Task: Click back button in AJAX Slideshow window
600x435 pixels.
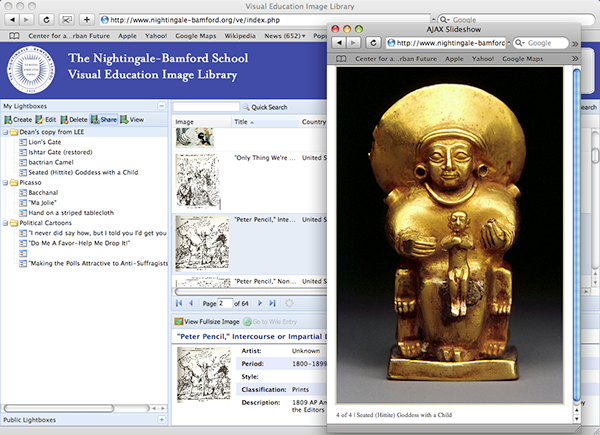Action: (x=339, y=43)
